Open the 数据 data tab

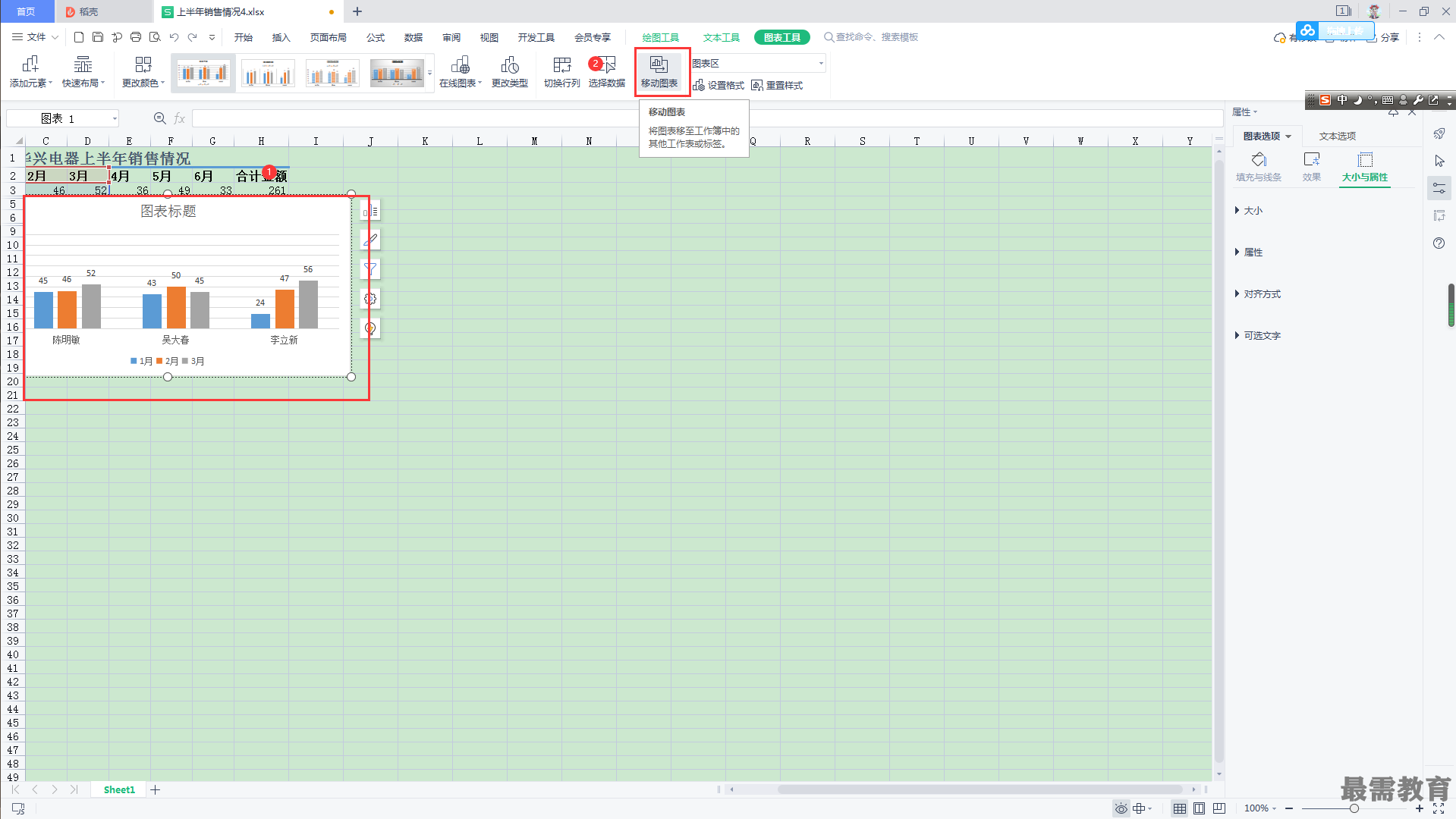click(x=414, y=37)
